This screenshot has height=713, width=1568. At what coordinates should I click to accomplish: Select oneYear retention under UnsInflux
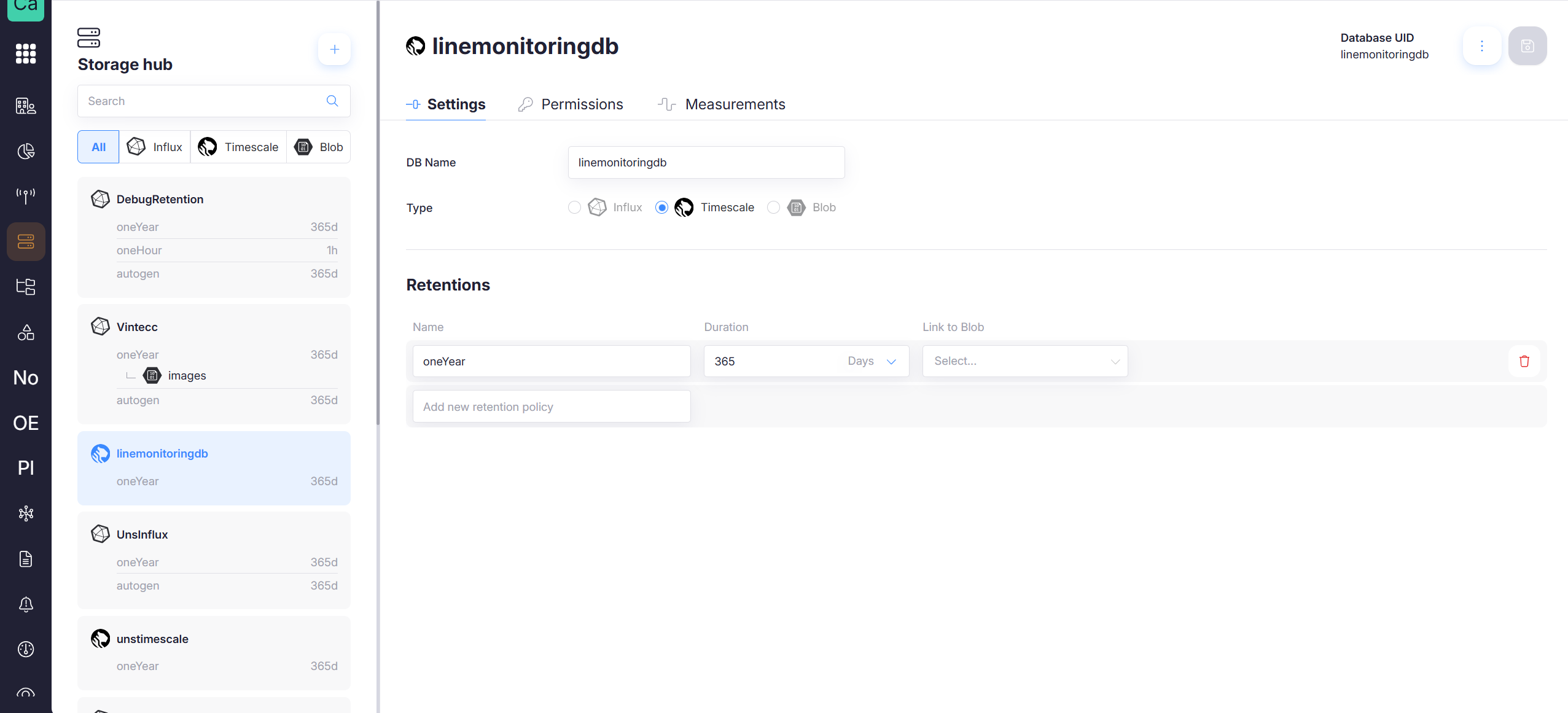227,563
